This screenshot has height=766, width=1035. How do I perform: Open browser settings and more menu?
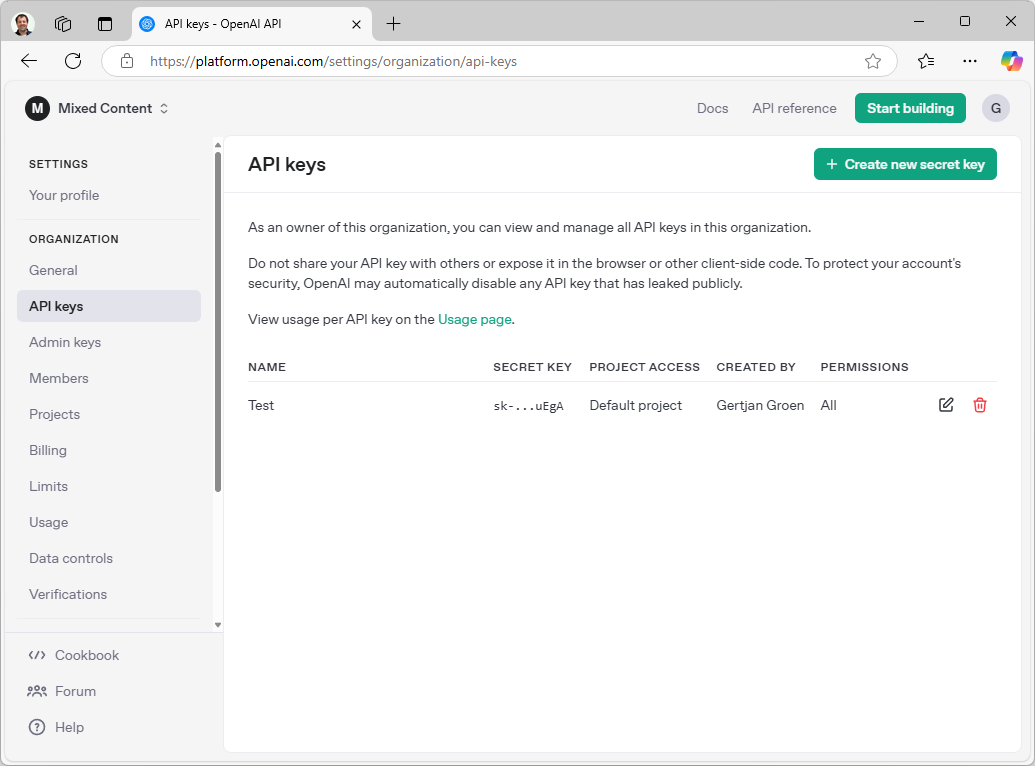[970, 61]
